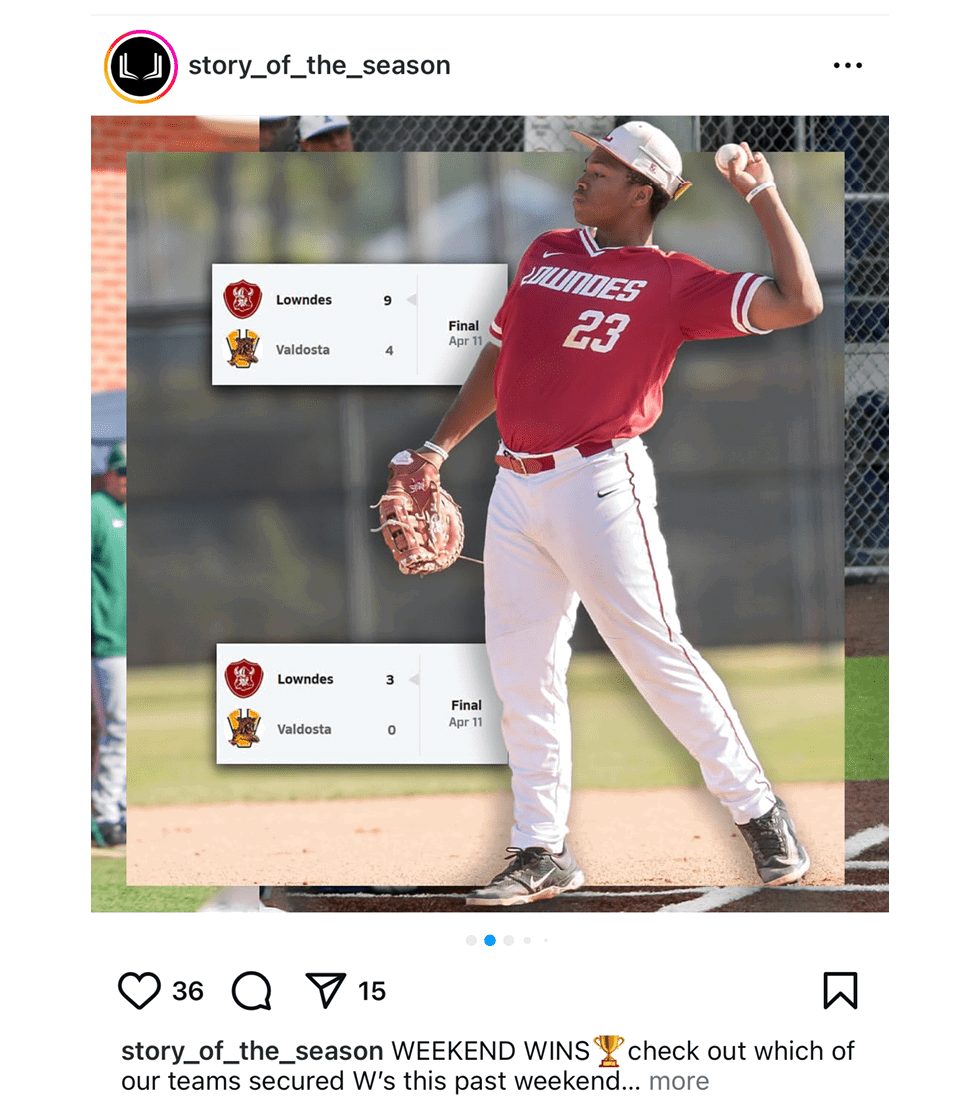
Task: Click the 36 likes count
Action: [x=188, y=991]
